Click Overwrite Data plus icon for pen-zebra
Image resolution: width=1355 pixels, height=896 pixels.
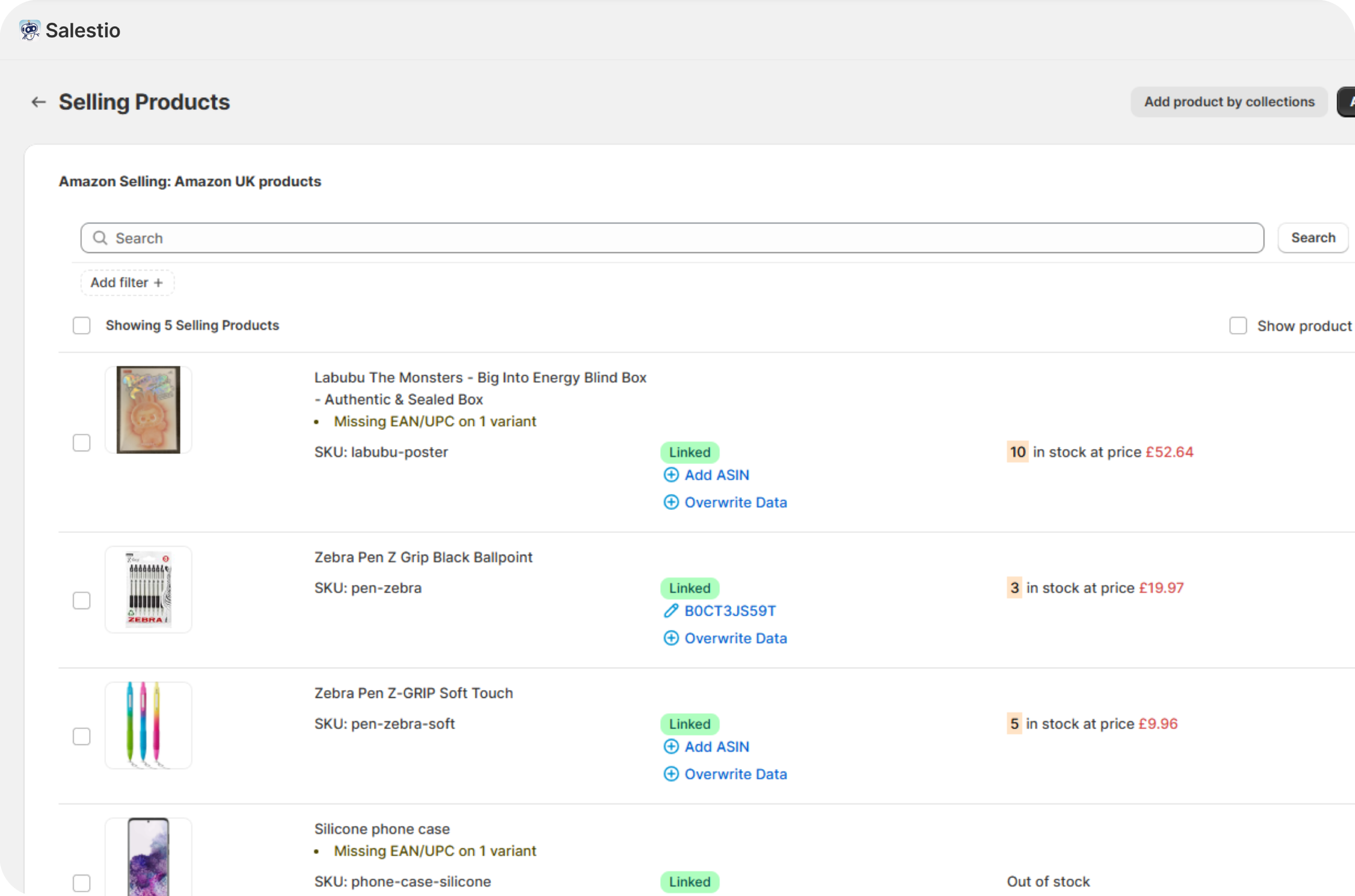671,638
